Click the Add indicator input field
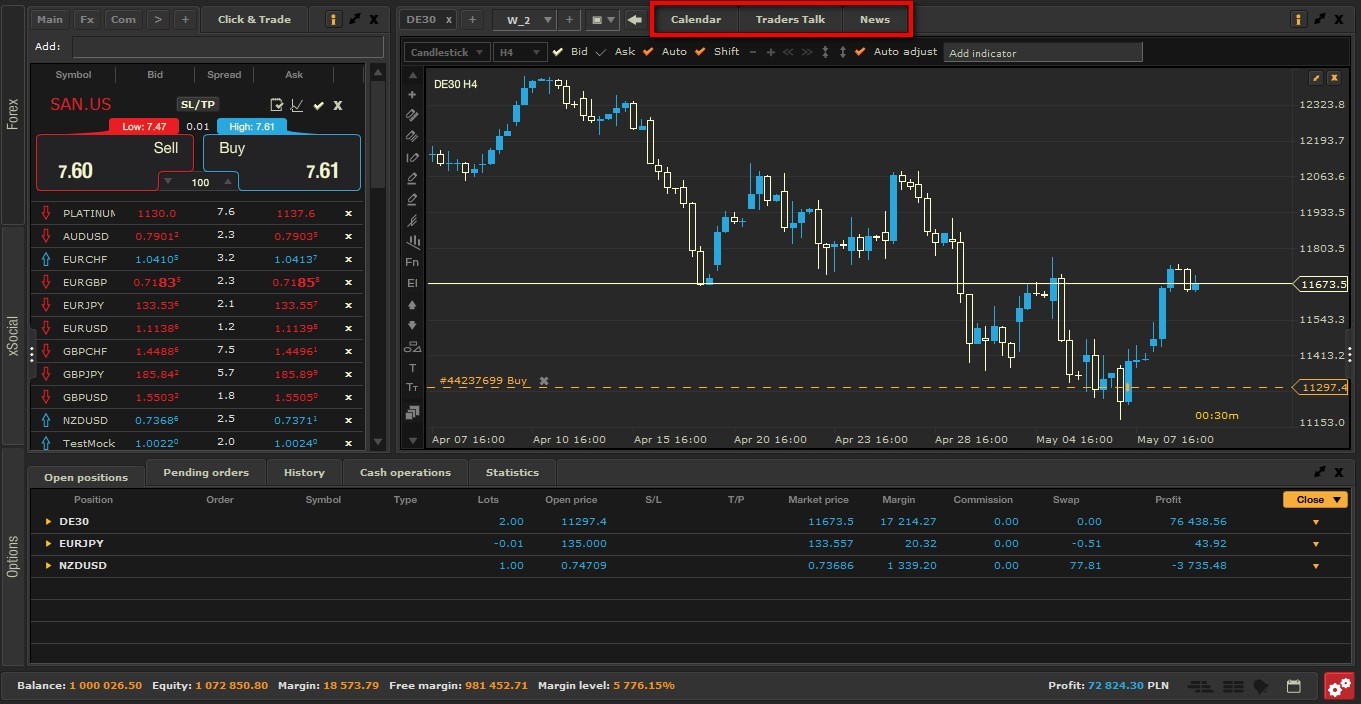This screenshot has height=704, width=1361. point(1042,53)
